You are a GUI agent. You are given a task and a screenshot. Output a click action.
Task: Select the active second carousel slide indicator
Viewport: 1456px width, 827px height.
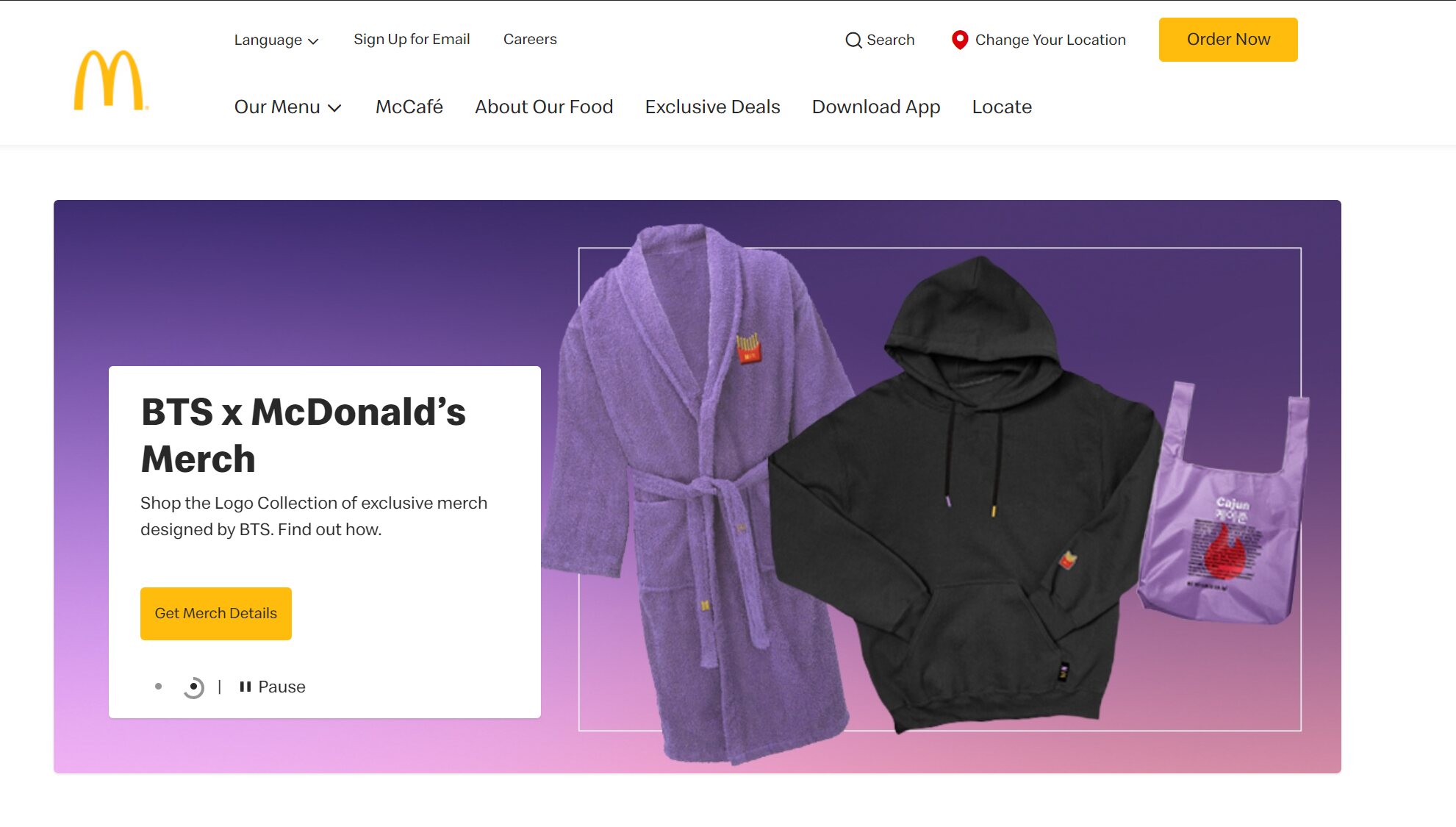(193, 687)
